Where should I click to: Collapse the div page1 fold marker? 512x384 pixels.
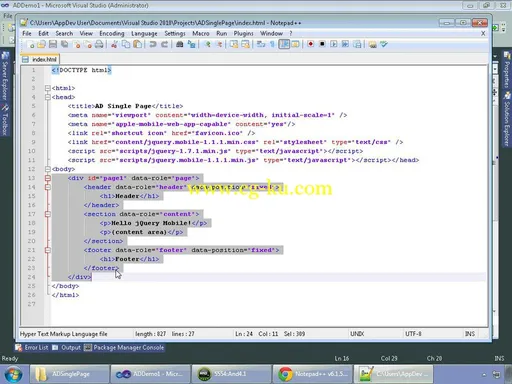48,178
